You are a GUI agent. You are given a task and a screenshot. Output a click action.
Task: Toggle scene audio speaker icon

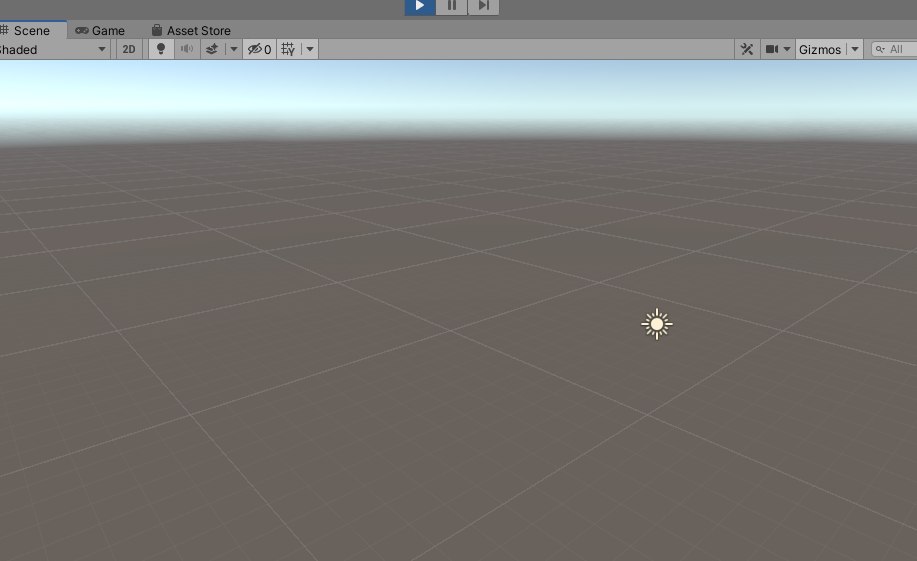[x=187, y=50]
